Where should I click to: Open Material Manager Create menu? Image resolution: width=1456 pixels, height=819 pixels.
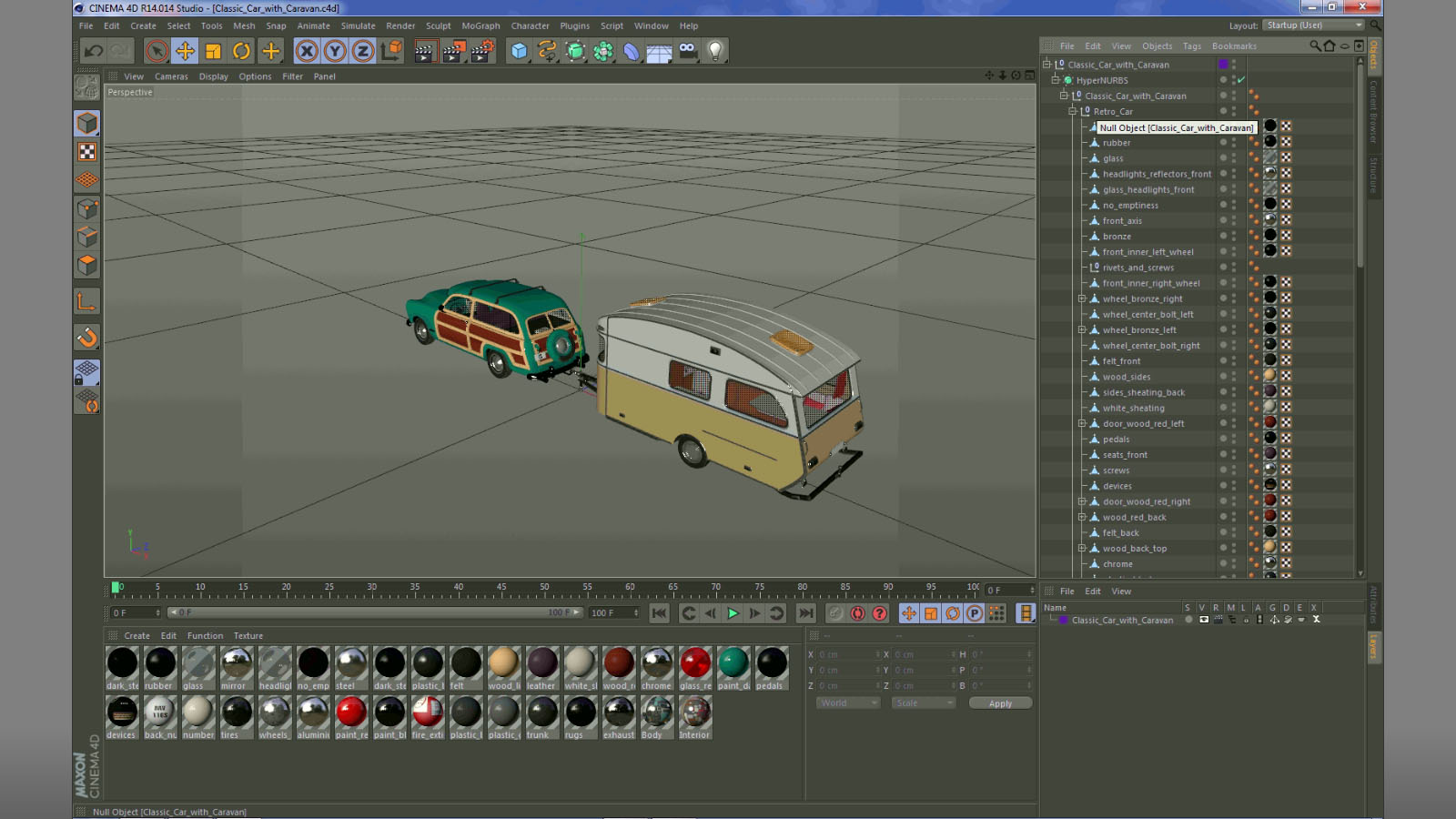[x=136, y=636]
